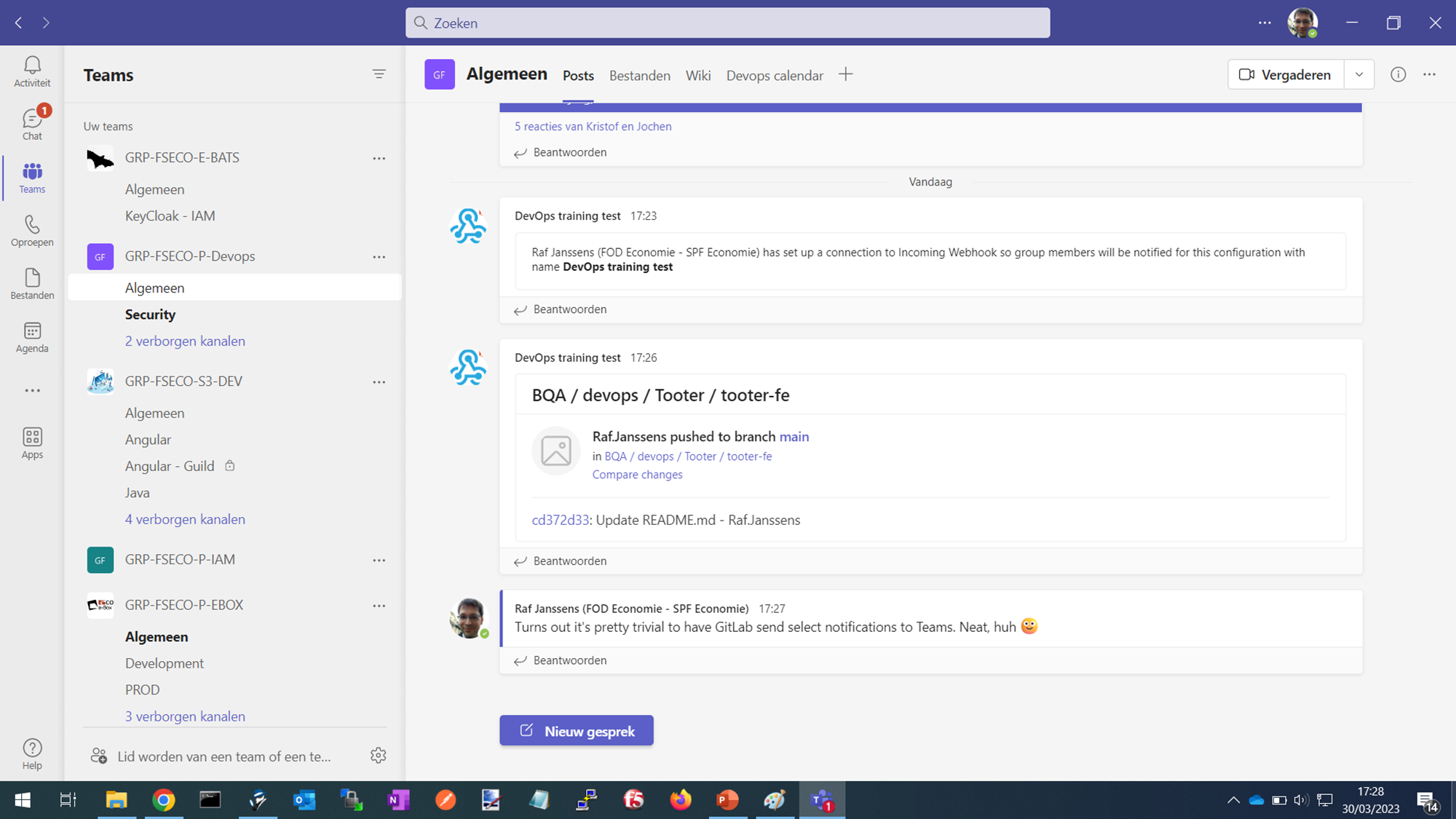The image size is (1456, 819).
Task: Switch to the Bestanden tab
Action: tap(639, 76)
